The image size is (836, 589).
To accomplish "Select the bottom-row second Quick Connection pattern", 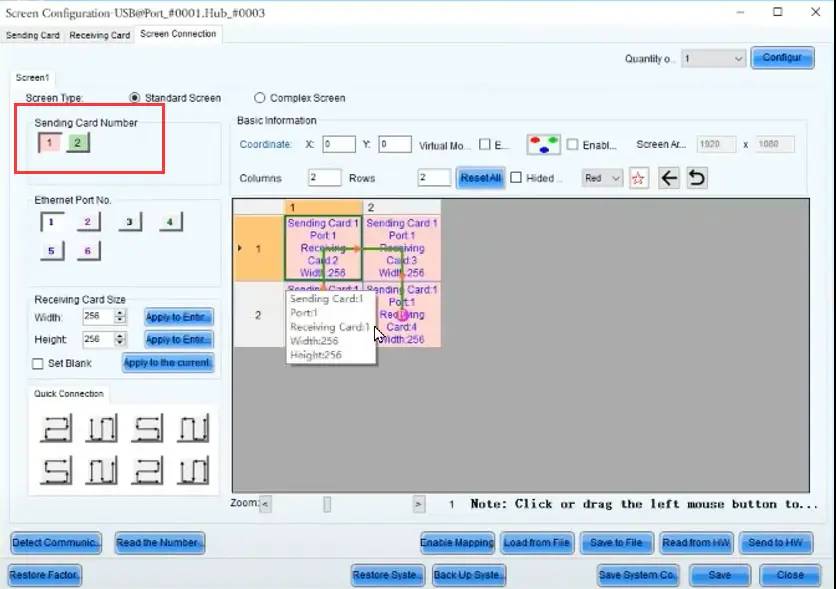I will [101, 471].
